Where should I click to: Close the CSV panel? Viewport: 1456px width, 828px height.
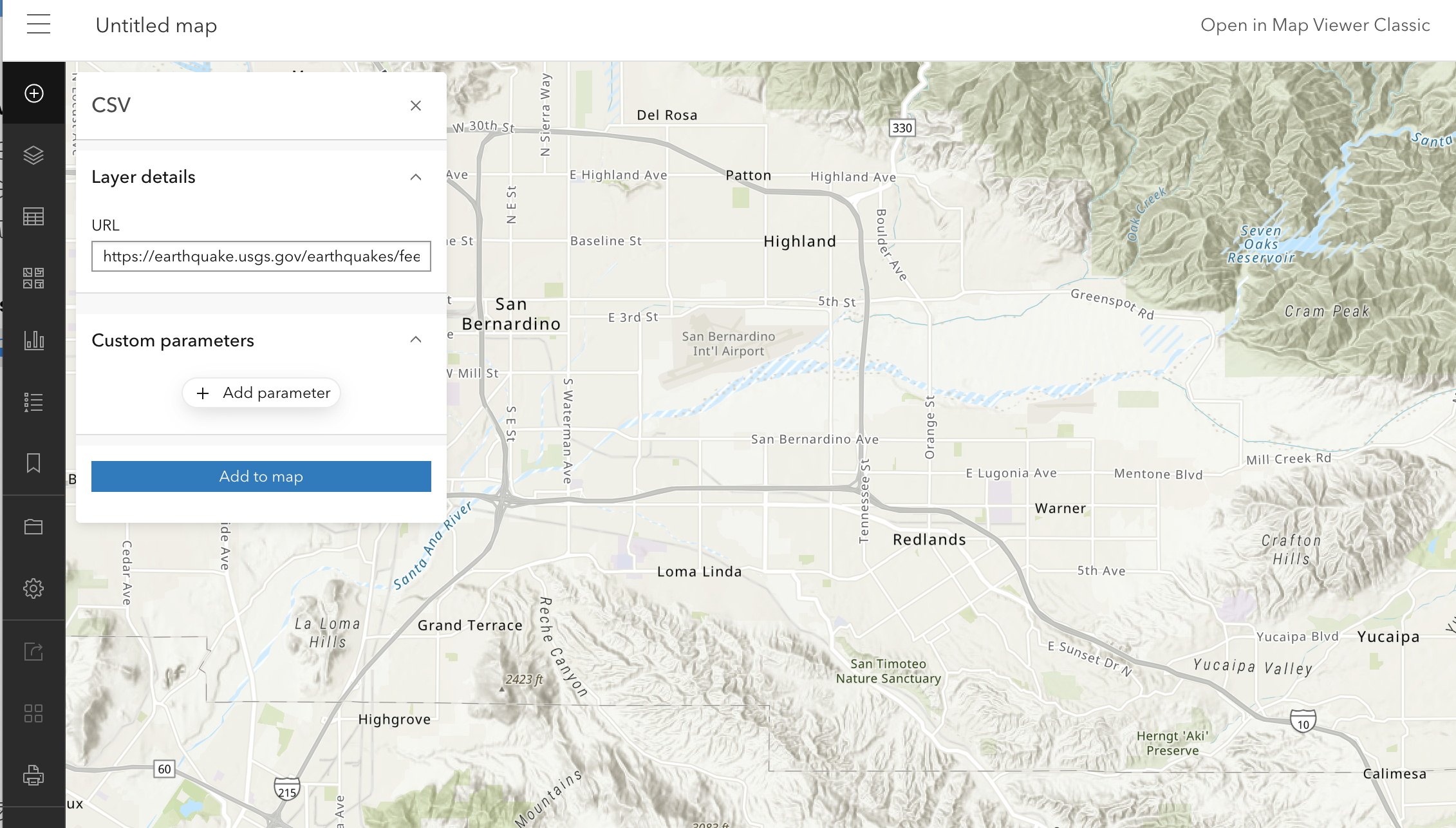[x=415, y=105]
